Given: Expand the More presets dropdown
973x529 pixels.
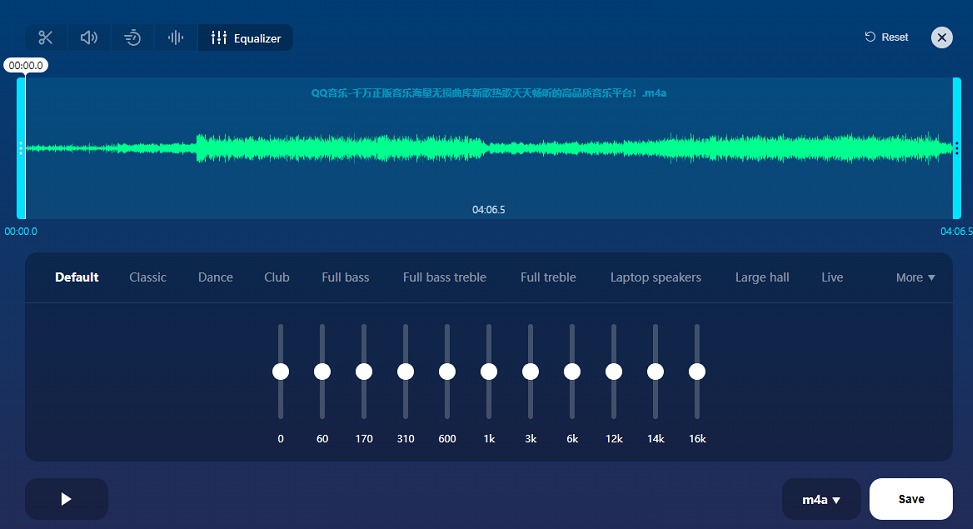Looking at the screenshot, I should click(x=915, y=278).
